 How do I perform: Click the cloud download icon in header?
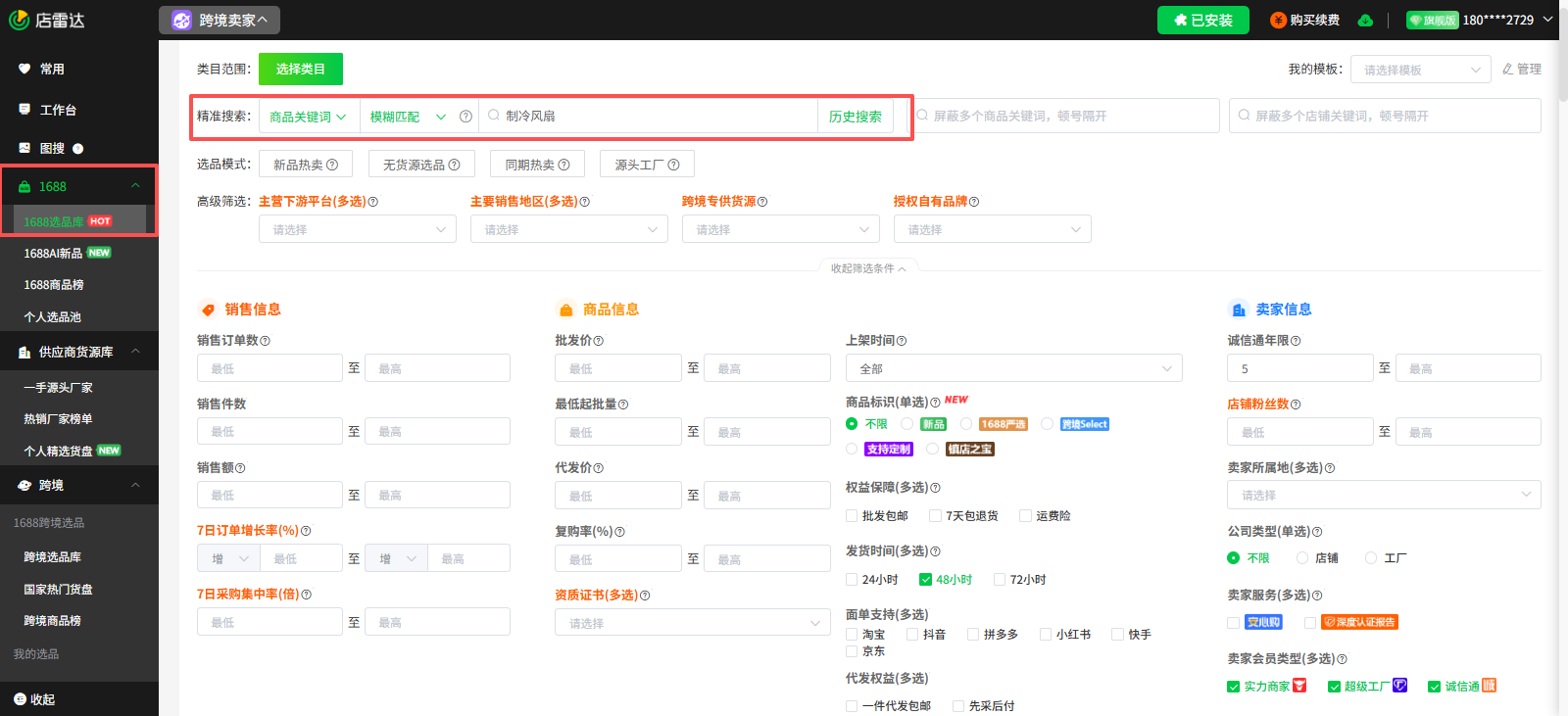click(x=1365, y=20)
